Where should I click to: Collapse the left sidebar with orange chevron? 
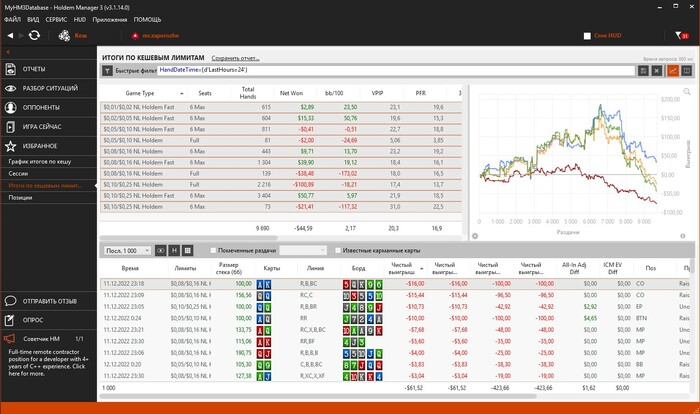point(8,52)
